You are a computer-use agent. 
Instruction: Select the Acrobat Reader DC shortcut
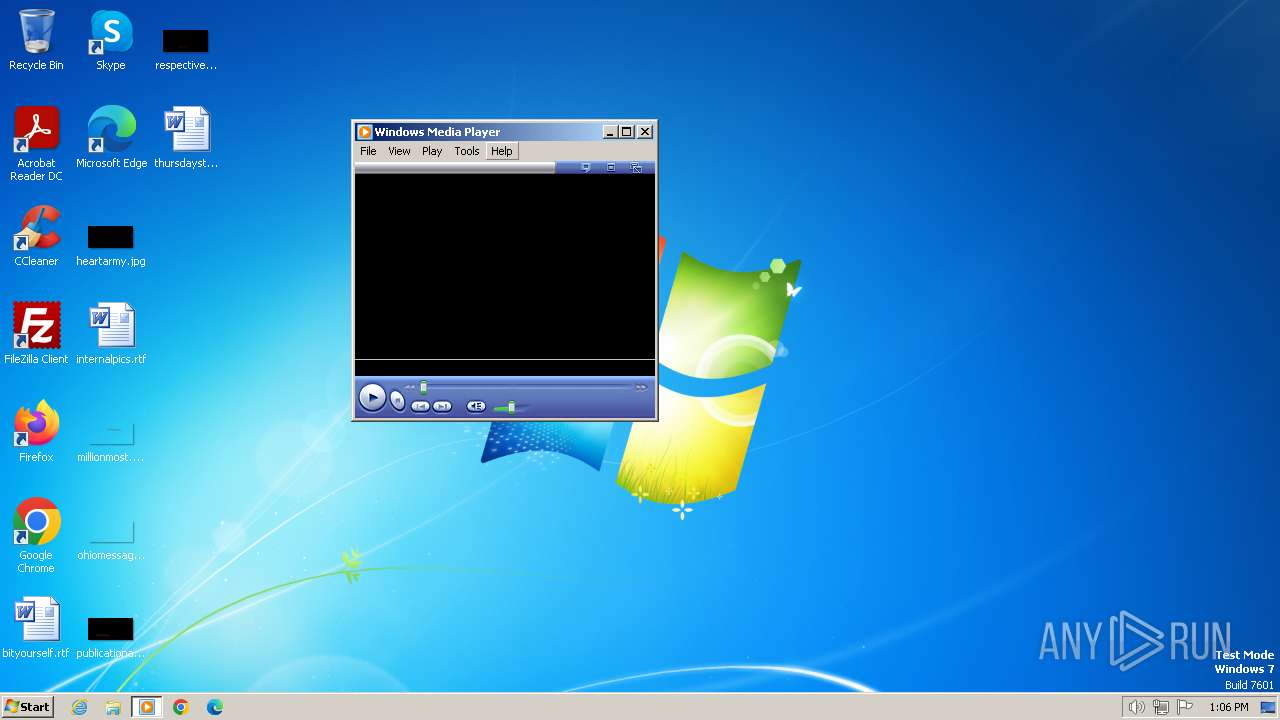36,144
